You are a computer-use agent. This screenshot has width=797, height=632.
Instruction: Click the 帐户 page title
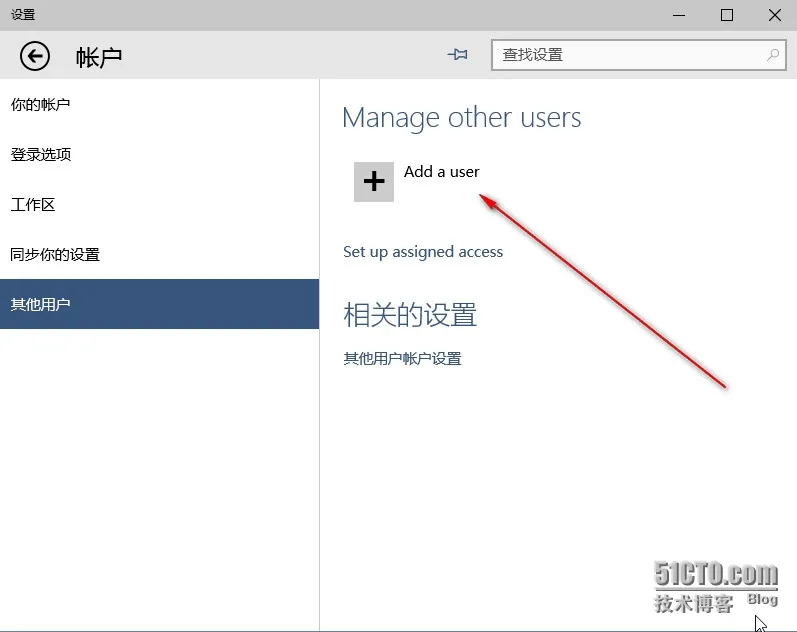click(x=99, y=57)
